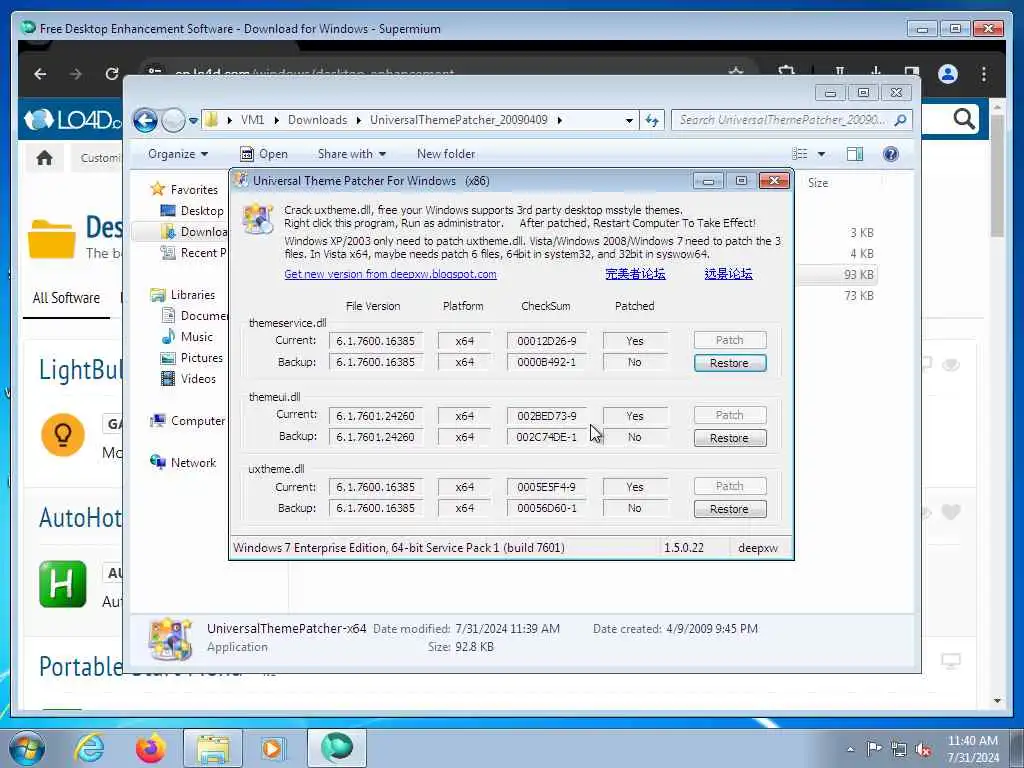Go to LO4D home icon
Viewport: 1024px width, 768px height.
pos(44,157)
